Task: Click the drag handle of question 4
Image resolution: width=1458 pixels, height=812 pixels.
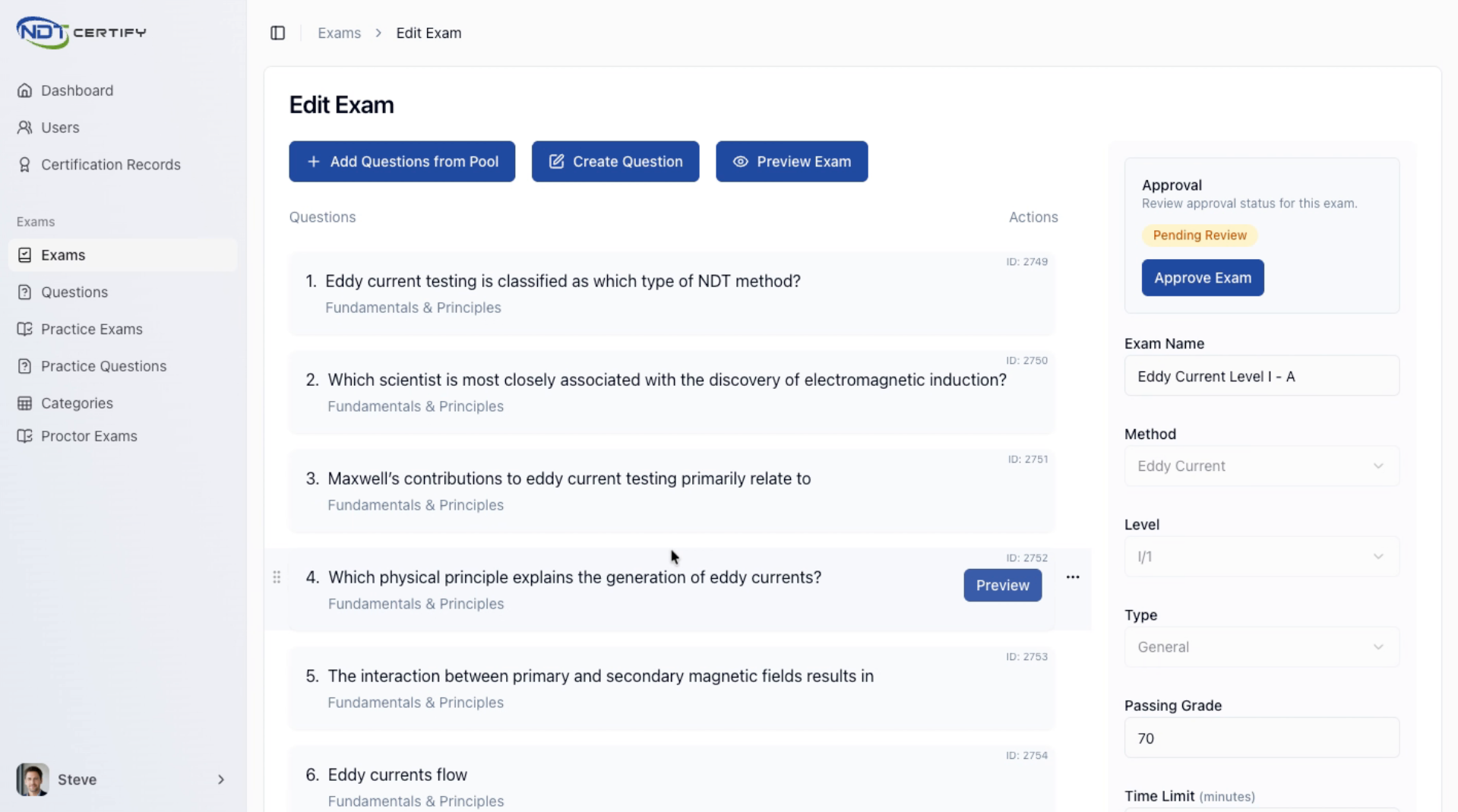Action: coord(277,577)
